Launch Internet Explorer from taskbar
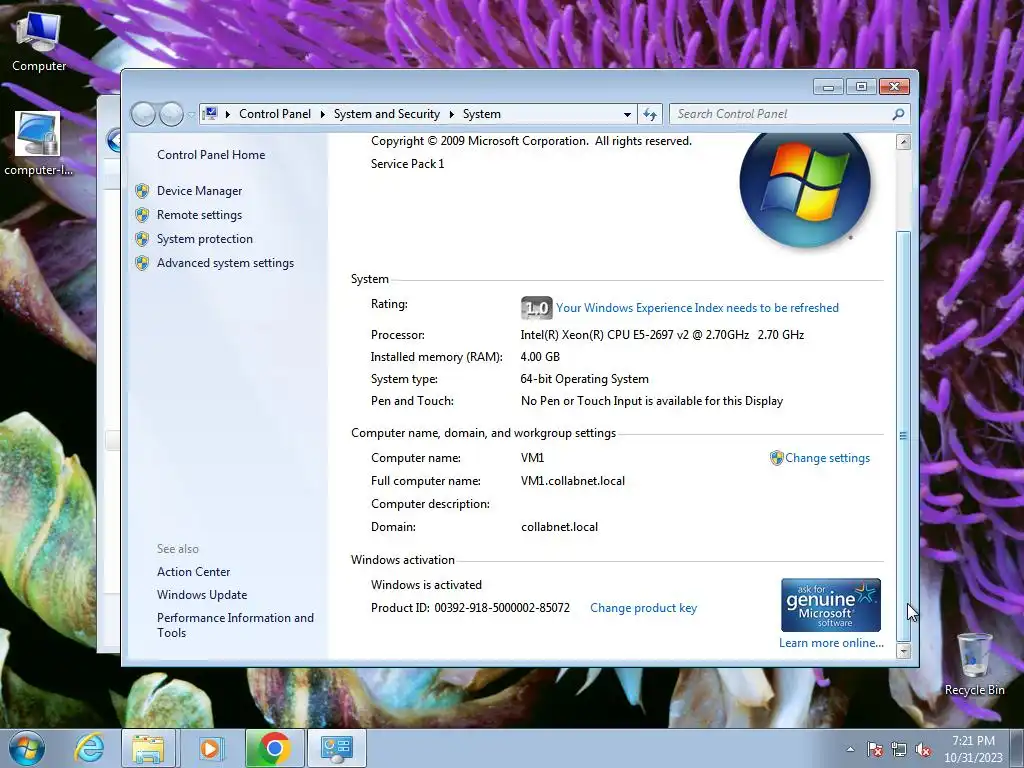 pyautogui.click(x=89, y=748)
